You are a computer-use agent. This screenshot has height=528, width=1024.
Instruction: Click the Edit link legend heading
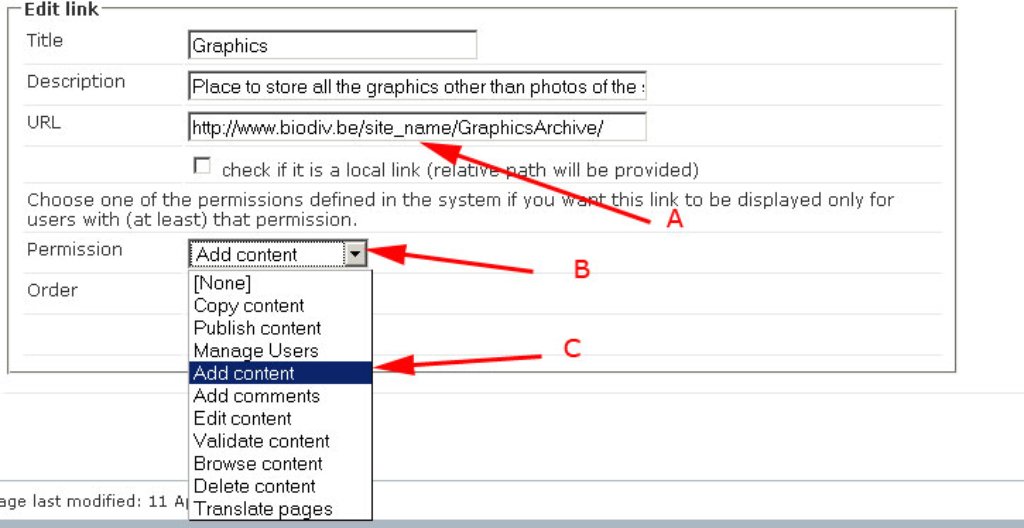tap(61, 9)
